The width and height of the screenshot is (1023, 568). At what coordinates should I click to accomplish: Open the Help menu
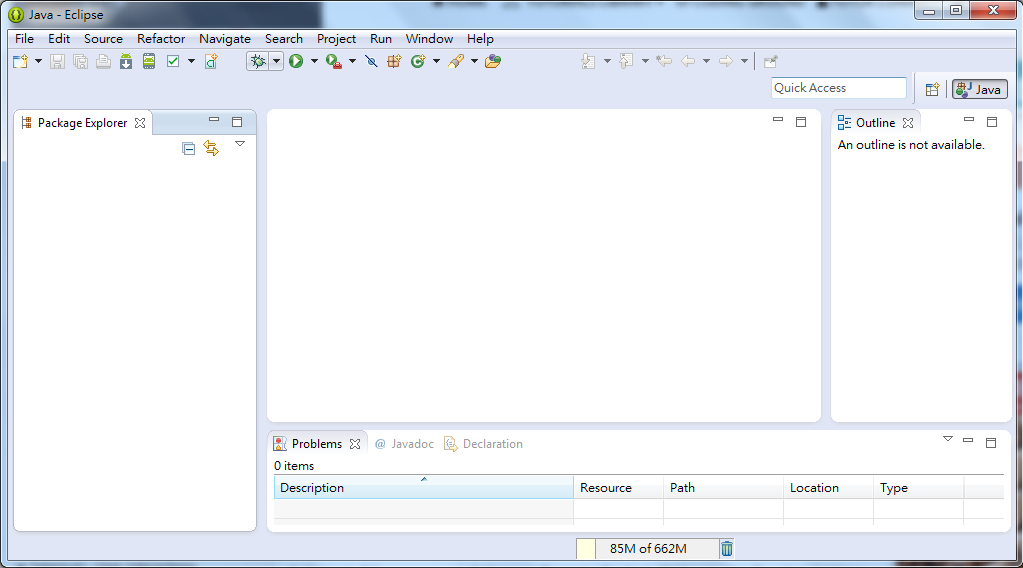coord(480,38)
